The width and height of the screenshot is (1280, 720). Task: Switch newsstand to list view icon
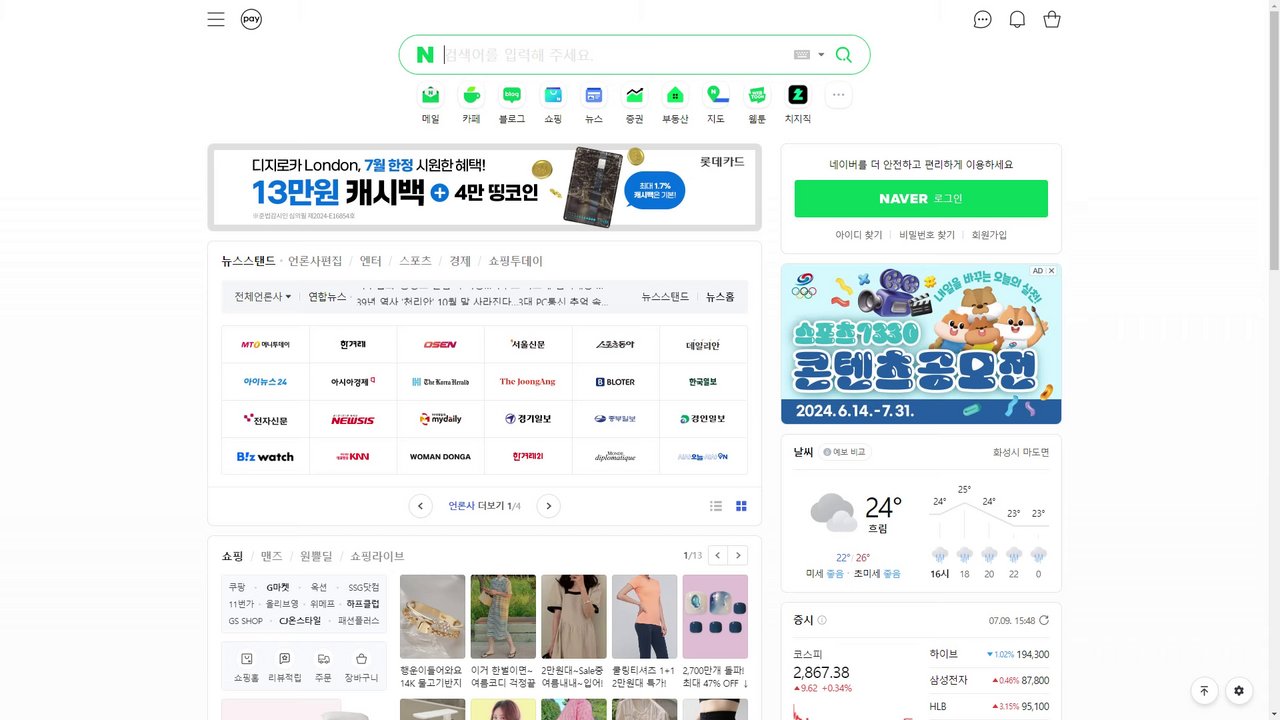716,506
